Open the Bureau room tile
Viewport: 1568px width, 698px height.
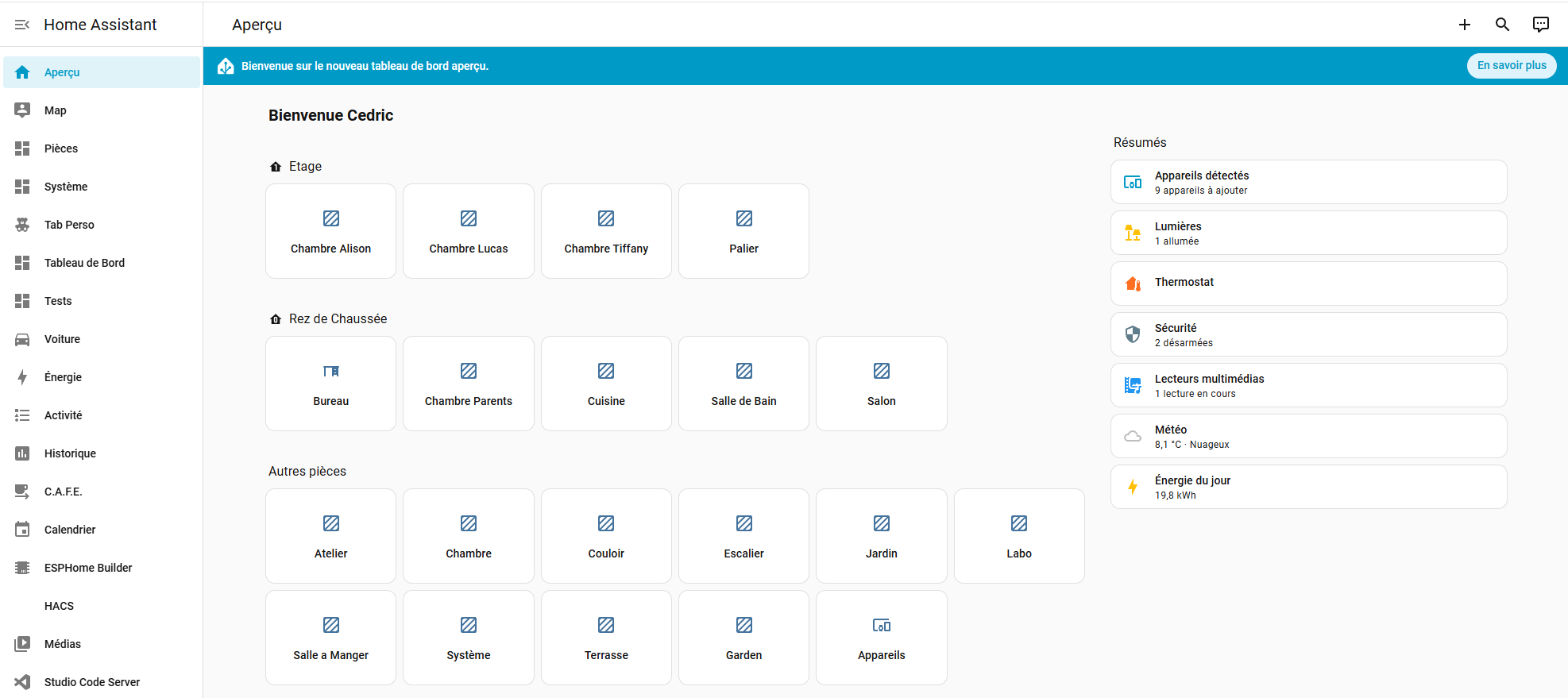(x=330, y=384)
